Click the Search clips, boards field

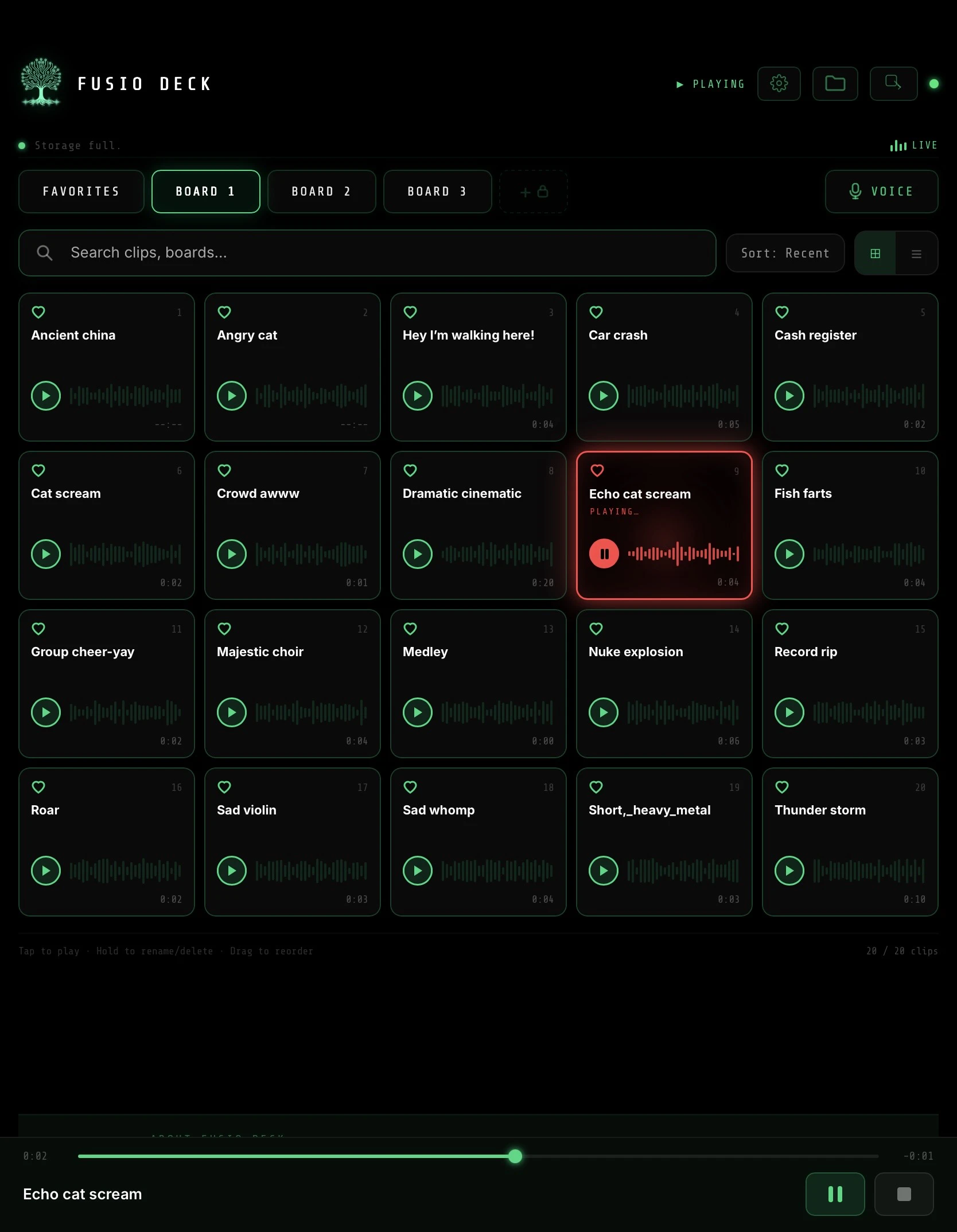tap(367, 253)
